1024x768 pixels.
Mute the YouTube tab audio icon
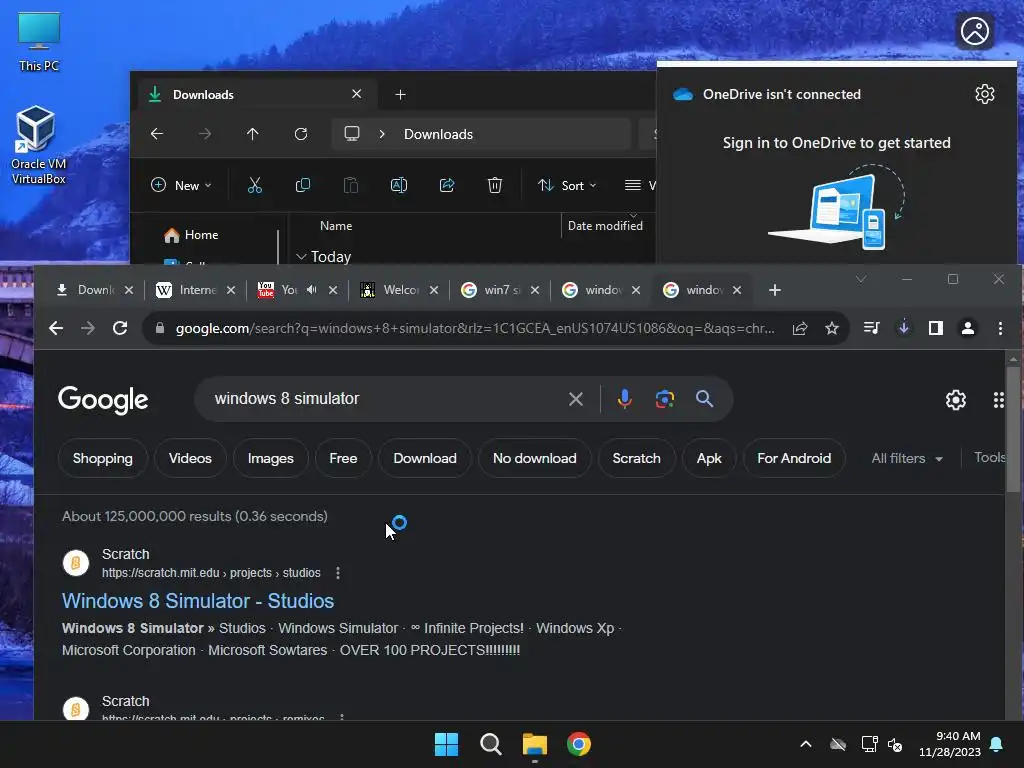coord(312,290)
